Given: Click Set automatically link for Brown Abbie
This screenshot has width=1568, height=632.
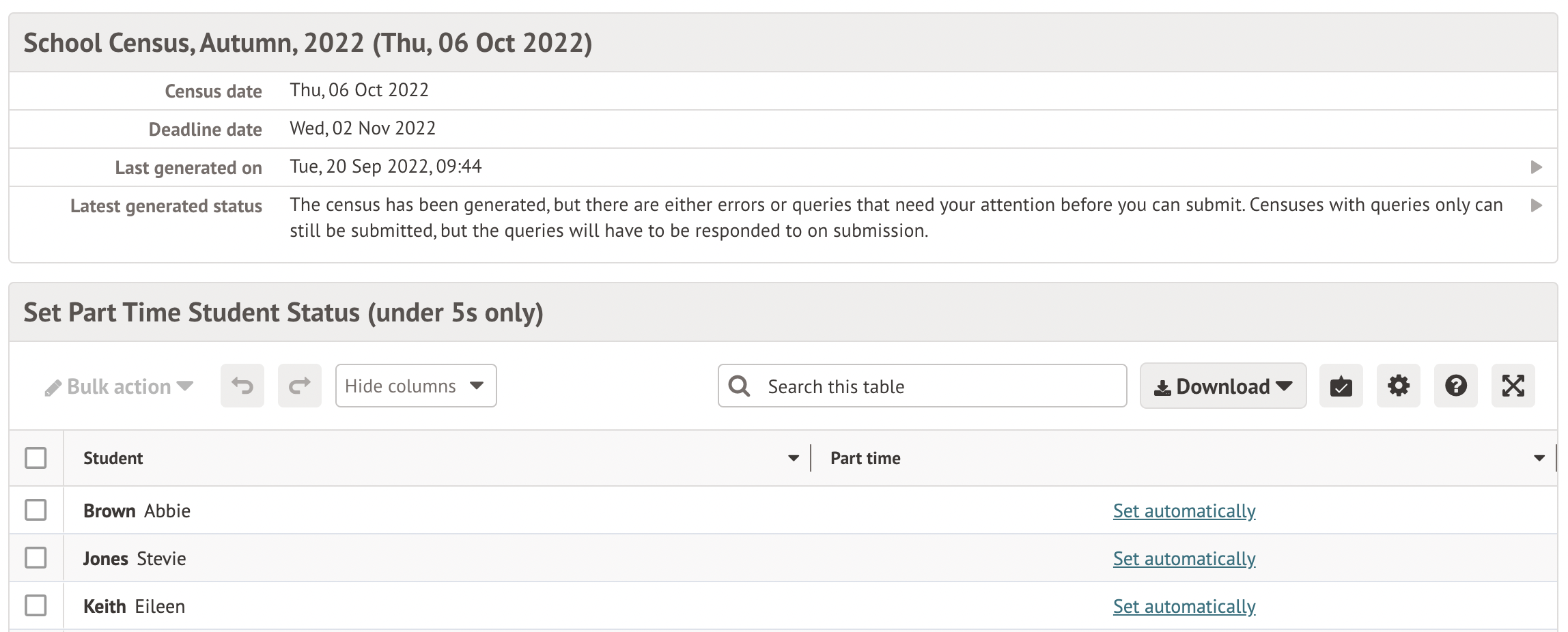Looking at the screenshot, I should (x=1184, y=511).
